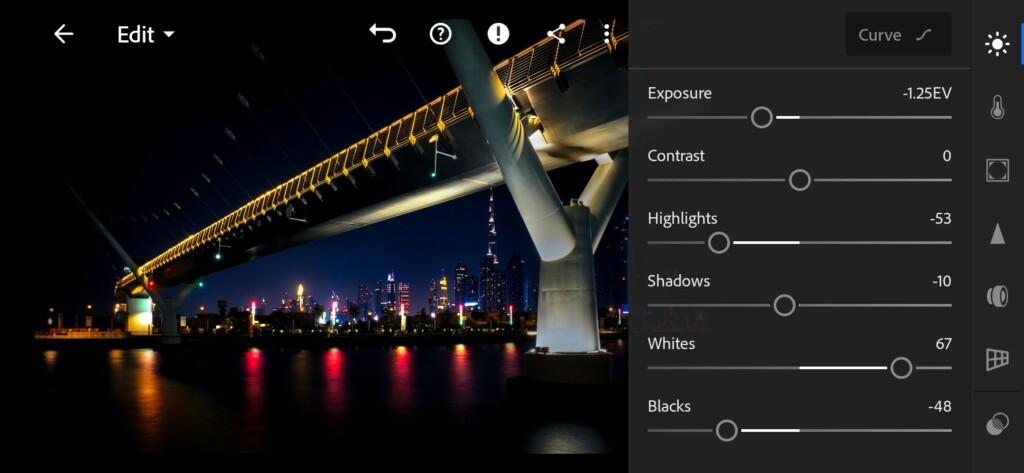Open the exclamation info icon
The image size is (1024, 473).
(x=498, y=34)
